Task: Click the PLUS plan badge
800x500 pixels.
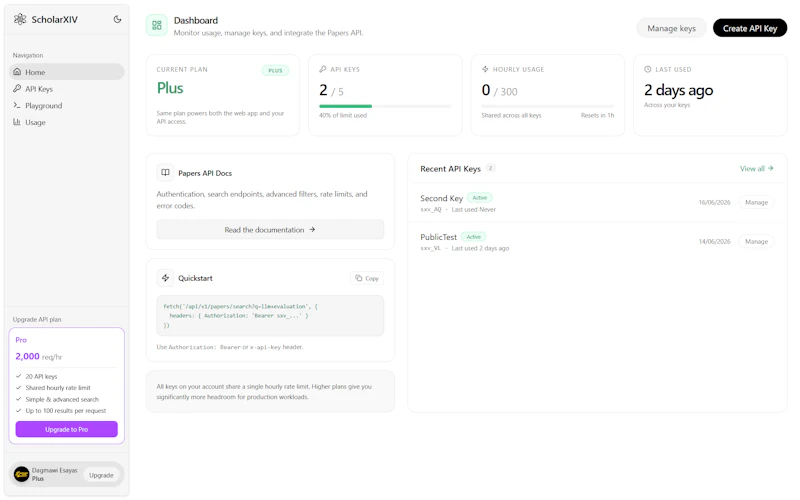Action: [276, 70]
